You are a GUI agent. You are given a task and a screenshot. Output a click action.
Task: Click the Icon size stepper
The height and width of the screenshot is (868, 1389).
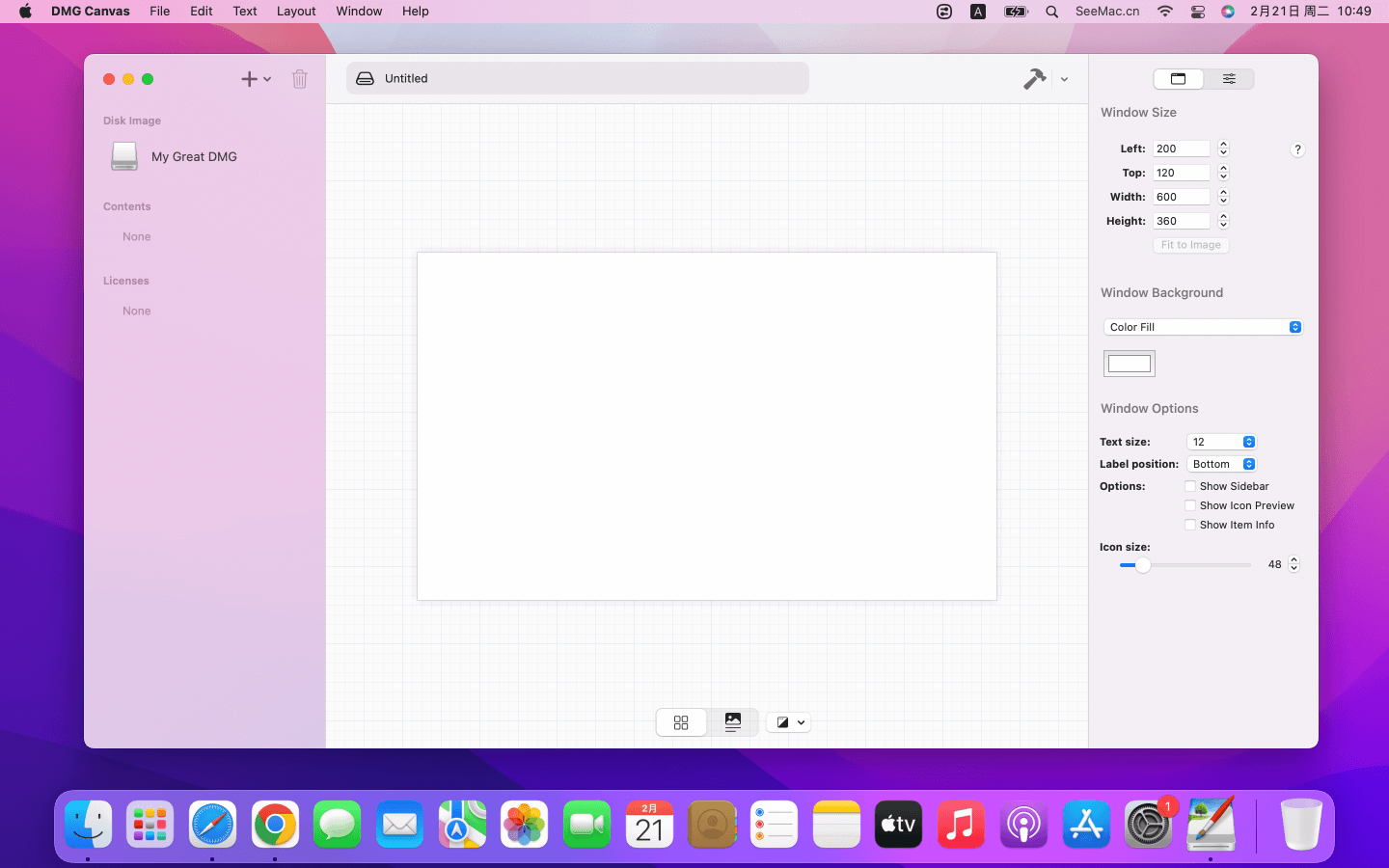pos(1294,564)
